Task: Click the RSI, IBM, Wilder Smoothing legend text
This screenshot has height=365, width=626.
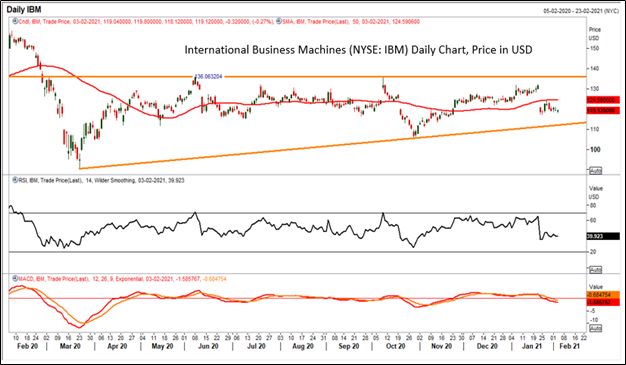Action: click(101, 180)
